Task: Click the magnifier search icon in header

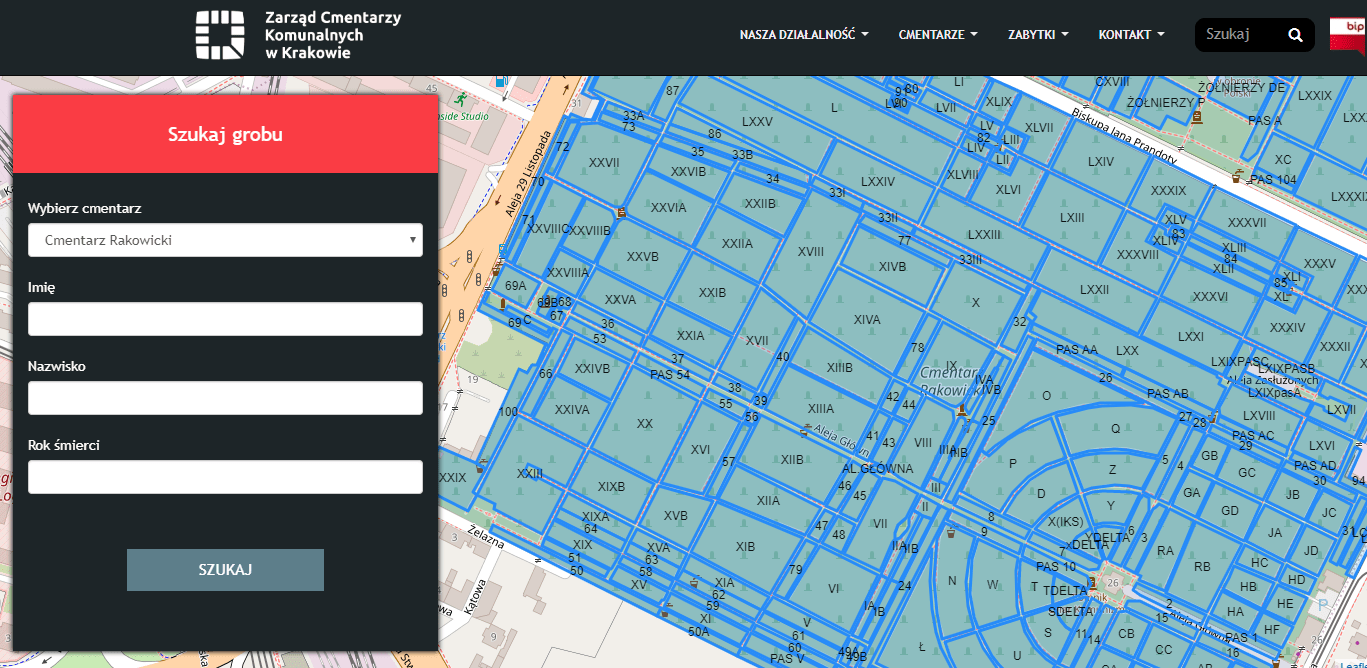Action: click(1295, 35)
